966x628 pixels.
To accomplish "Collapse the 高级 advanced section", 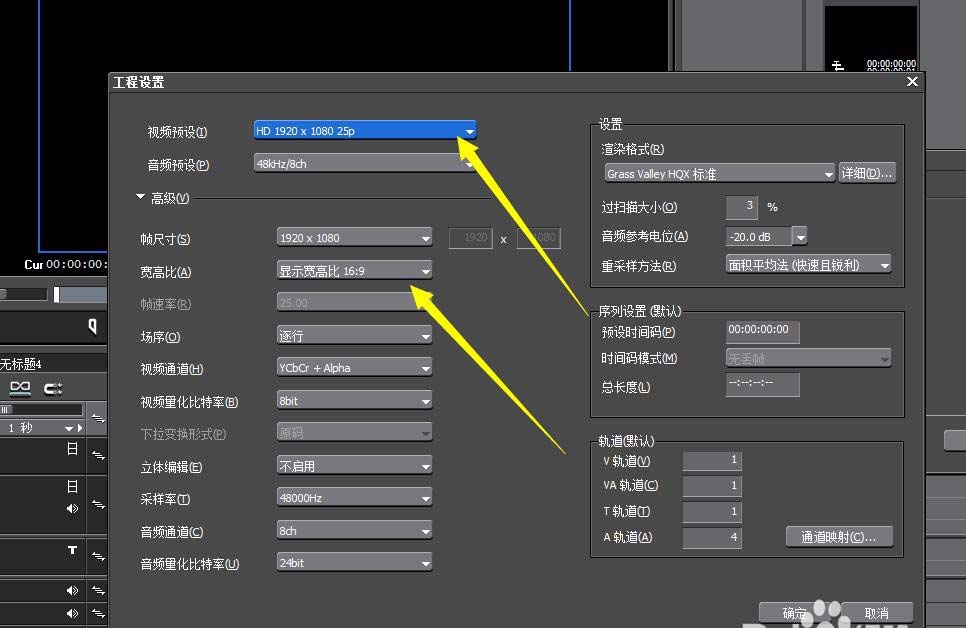I will 140,197.
